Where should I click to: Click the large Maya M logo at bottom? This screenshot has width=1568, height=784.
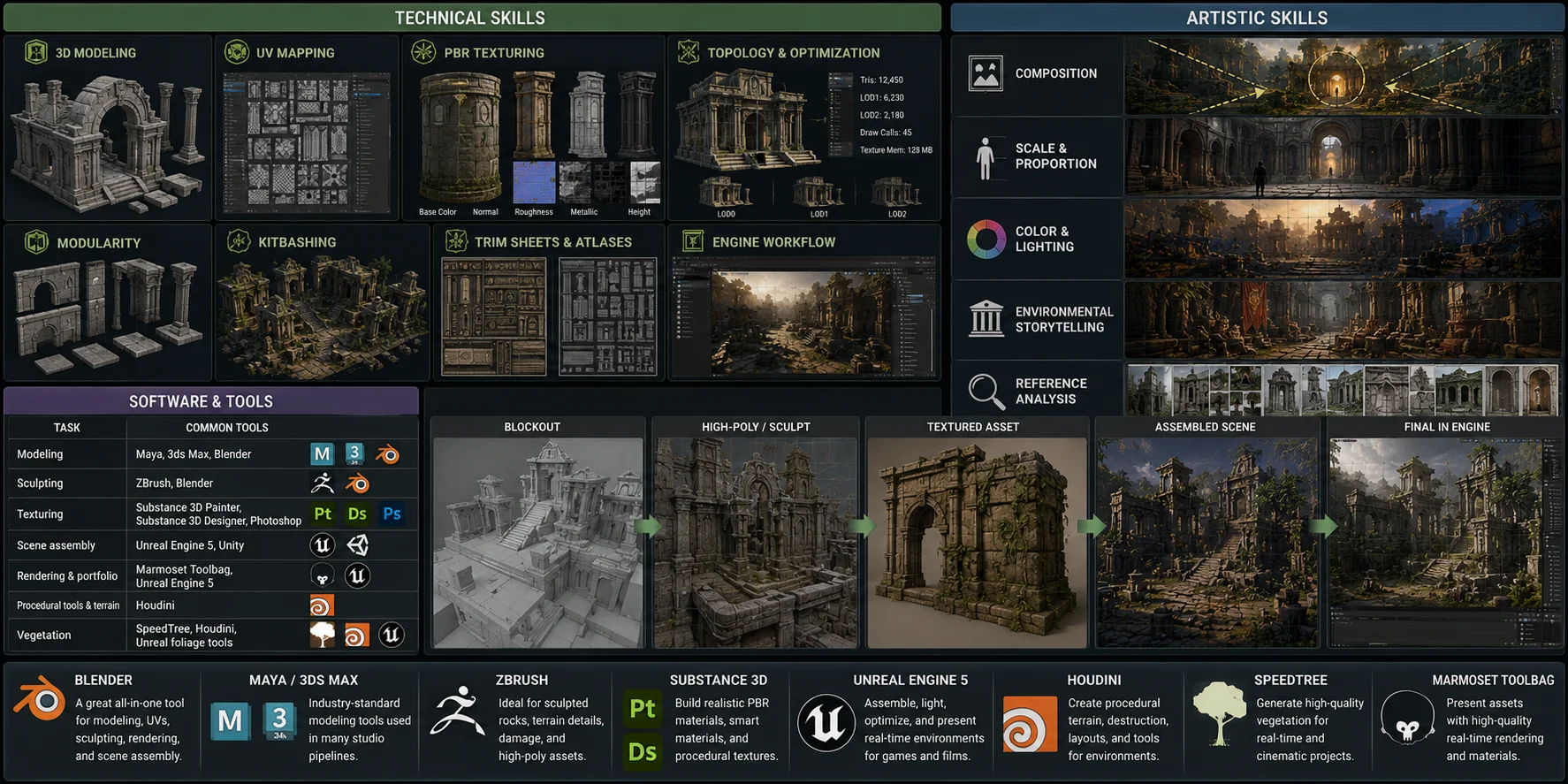pos(230,721)
